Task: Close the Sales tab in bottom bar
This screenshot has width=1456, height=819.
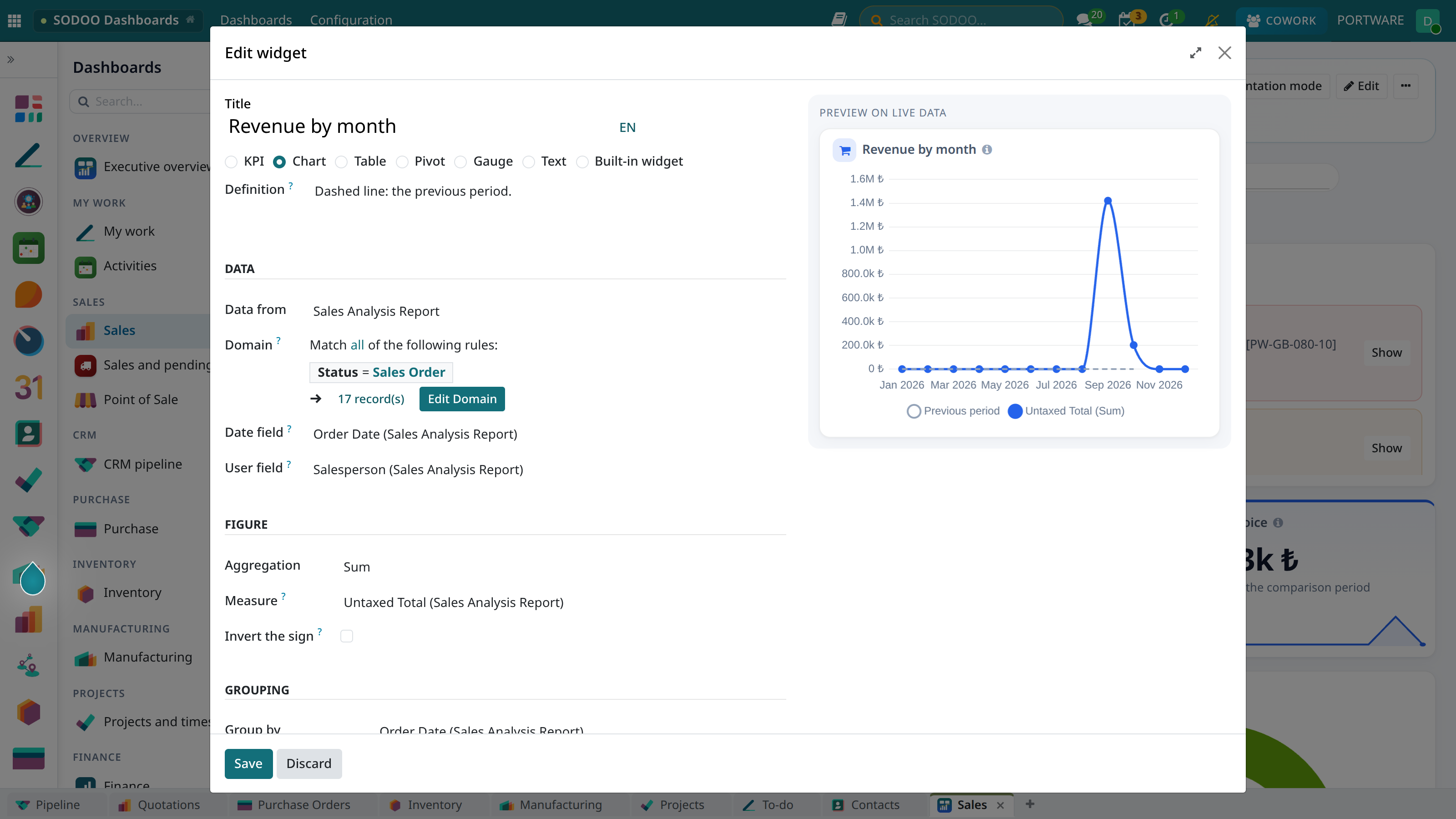Action: [x=1001, y=805]
